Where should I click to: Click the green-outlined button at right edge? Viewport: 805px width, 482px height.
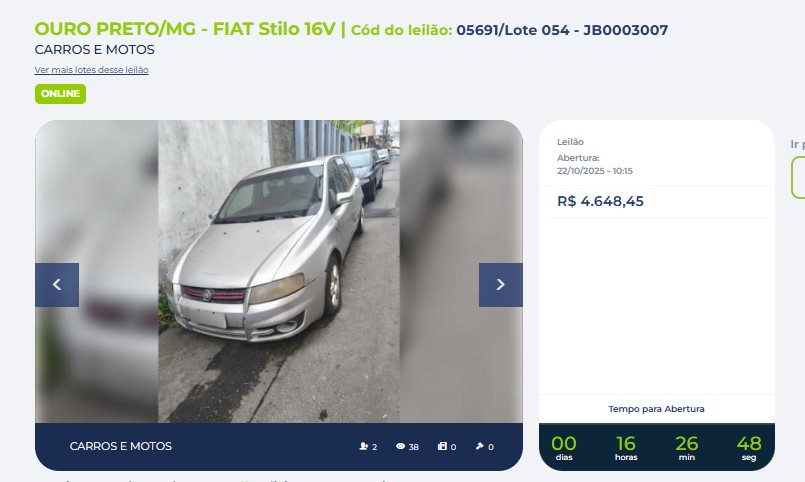[798, 178]
